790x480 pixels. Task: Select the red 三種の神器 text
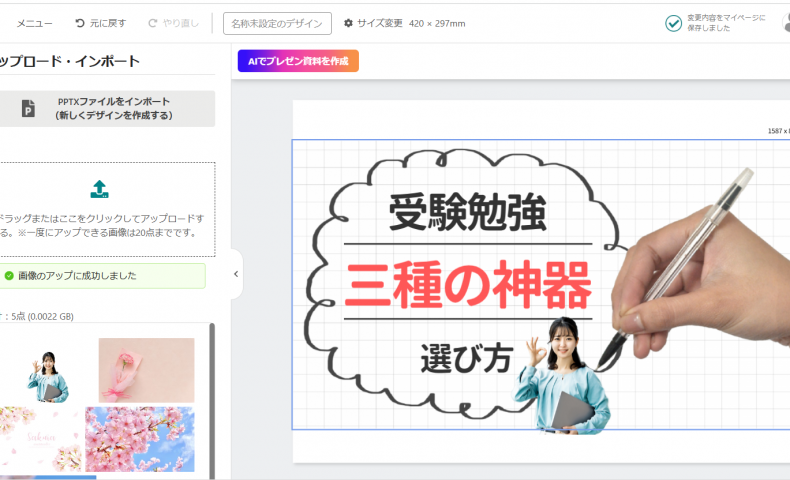tap(468, 284)
